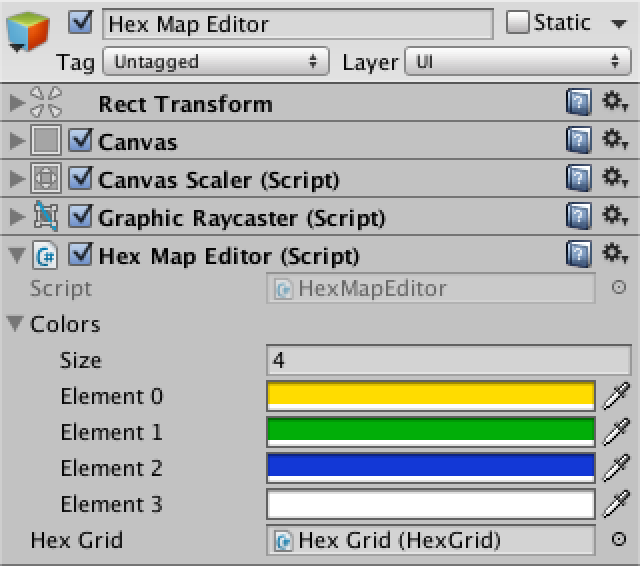Open Rect Transform gear settings menu

[615, 102]
